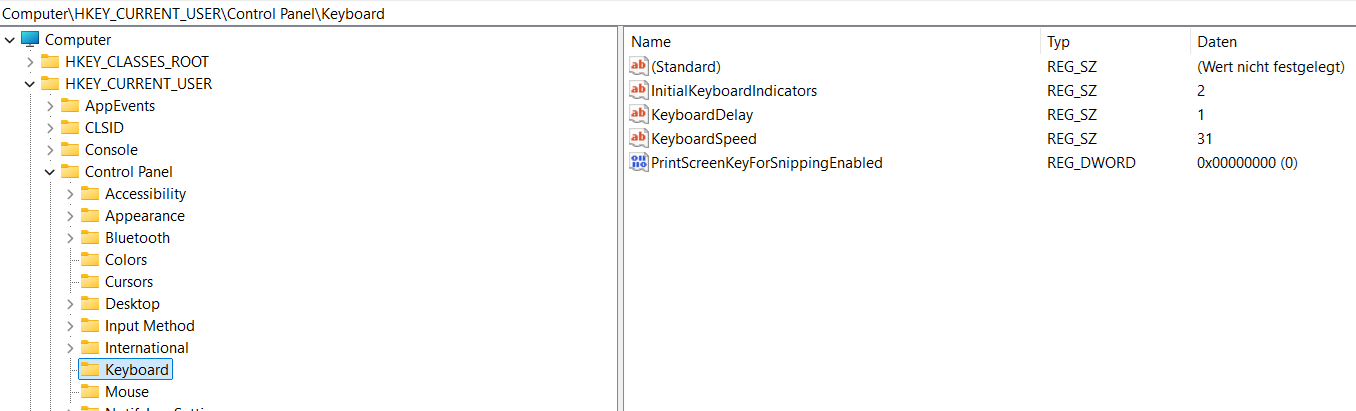1356x411 pixels.
Task: Select the (Standard) default value icon
Action: 639,66
